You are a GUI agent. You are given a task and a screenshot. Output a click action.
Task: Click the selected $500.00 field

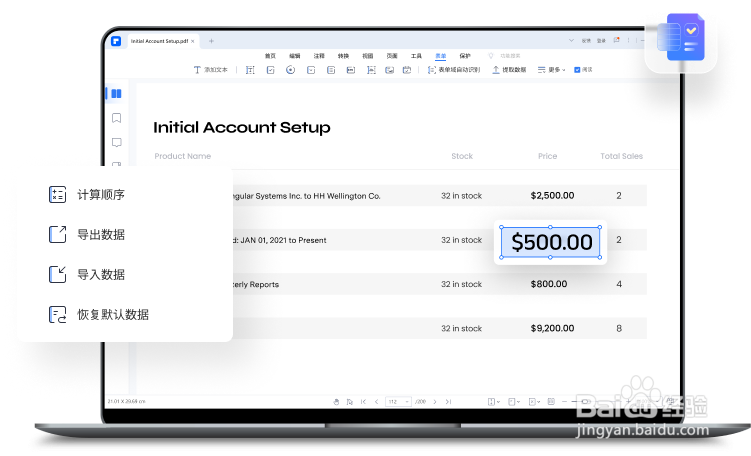[551, 242]
